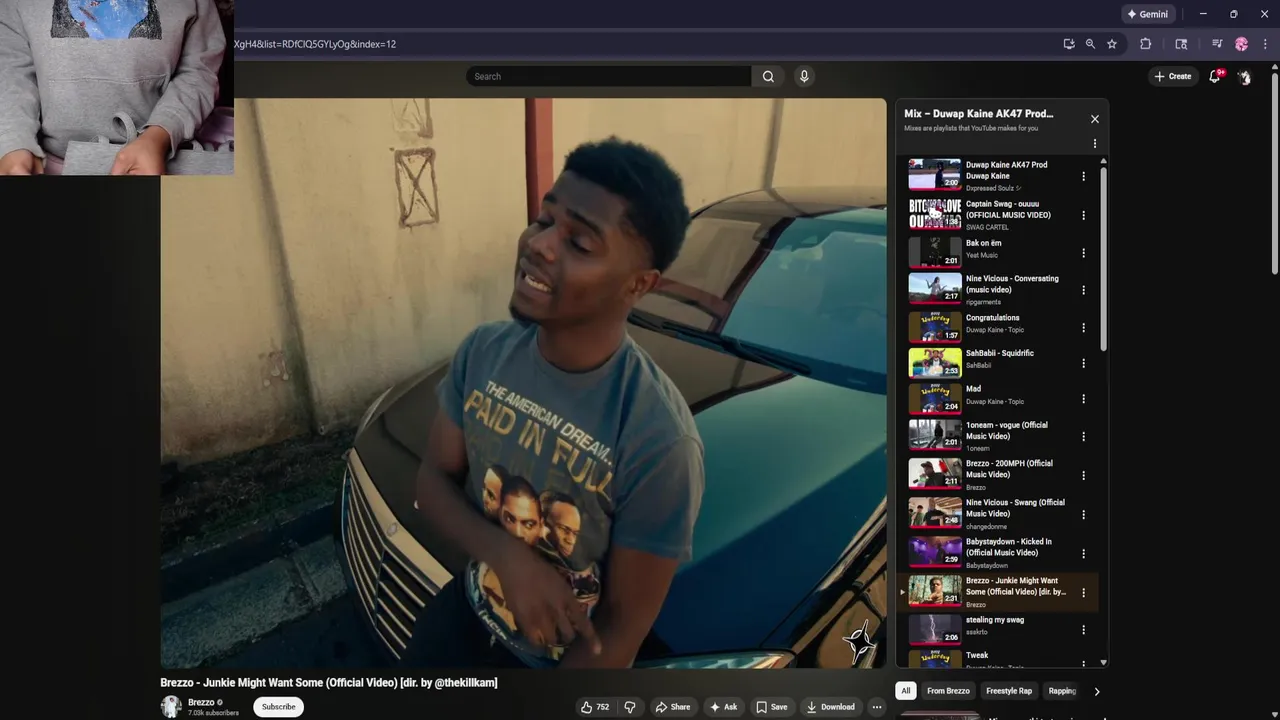
Task: Bookmark this page with the star icon
Action: pyautogui.click(x=1112, y=44)
